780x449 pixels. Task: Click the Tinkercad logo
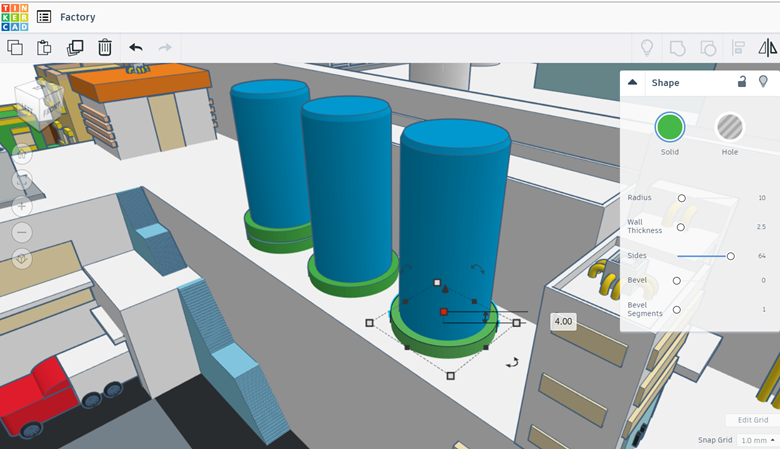[x=15, y=17]
